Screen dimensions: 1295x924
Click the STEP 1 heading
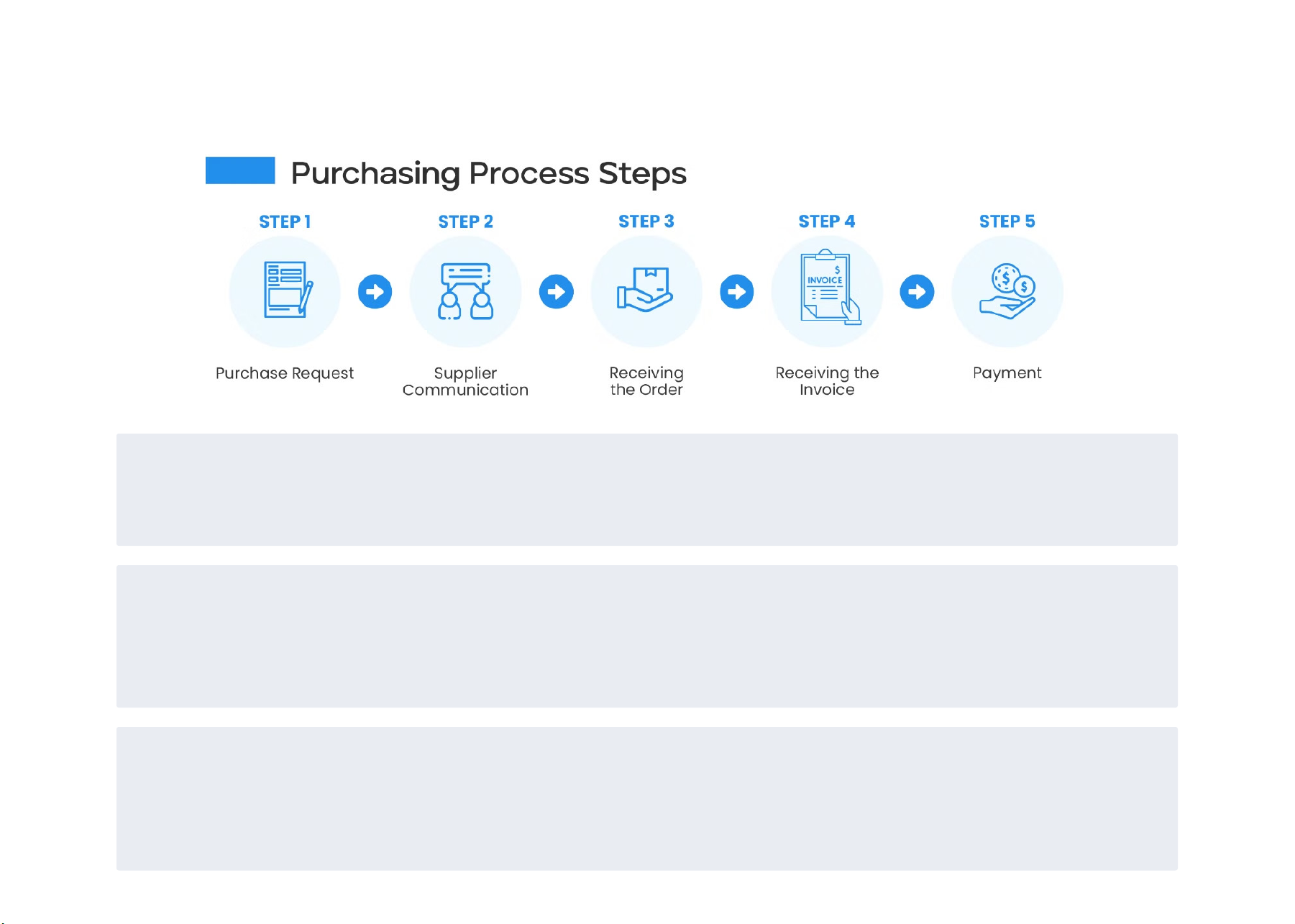(285, 222)
